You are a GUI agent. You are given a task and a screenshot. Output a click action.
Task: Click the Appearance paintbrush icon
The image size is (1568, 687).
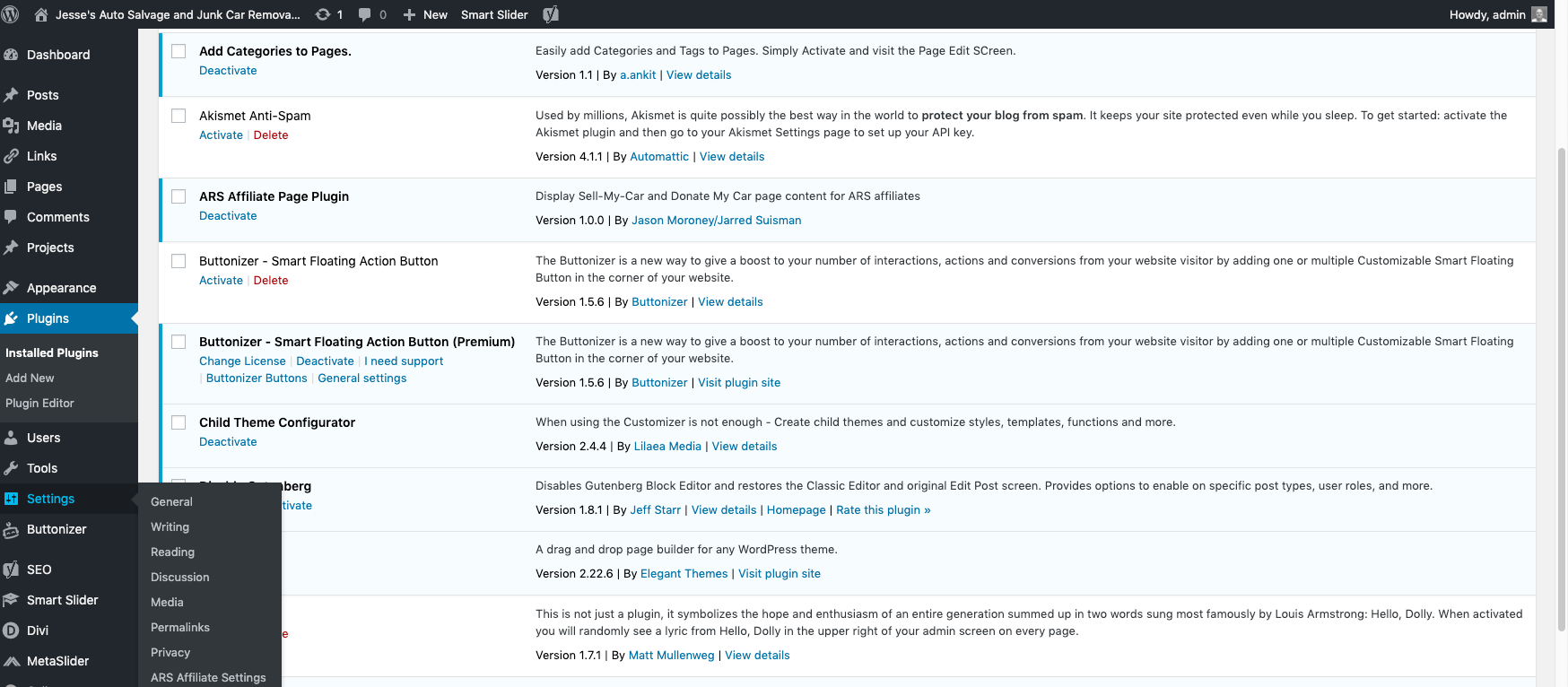pyautogui.click(x=11, y=288)
